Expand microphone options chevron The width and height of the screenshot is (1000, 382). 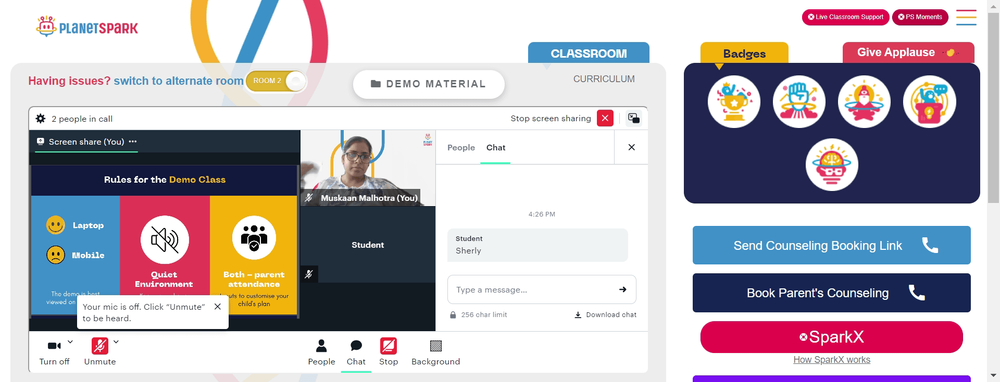(116, 342)
